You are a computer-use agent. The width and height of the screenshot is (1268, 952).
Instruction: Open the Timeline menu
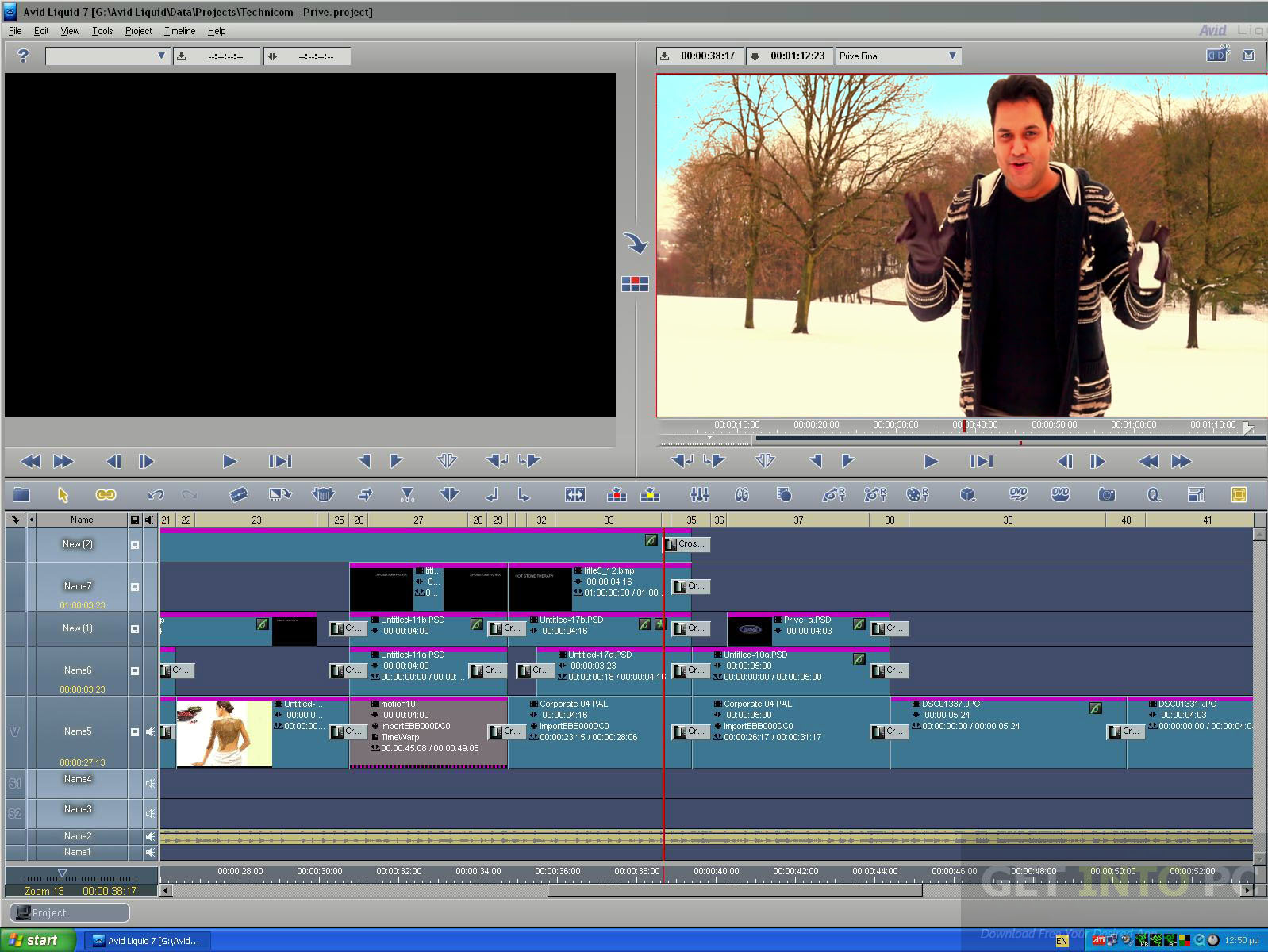point(180,31)
